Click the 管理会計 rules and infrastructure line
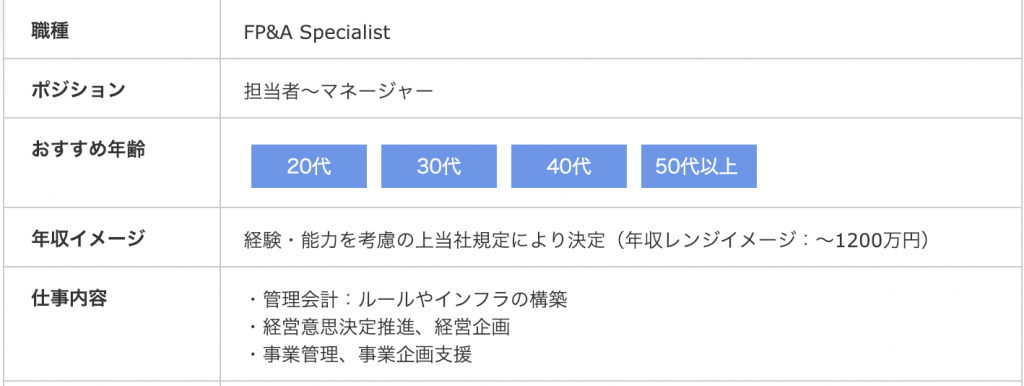Viewport: 1024px width, 386px height. click(408, 300)
